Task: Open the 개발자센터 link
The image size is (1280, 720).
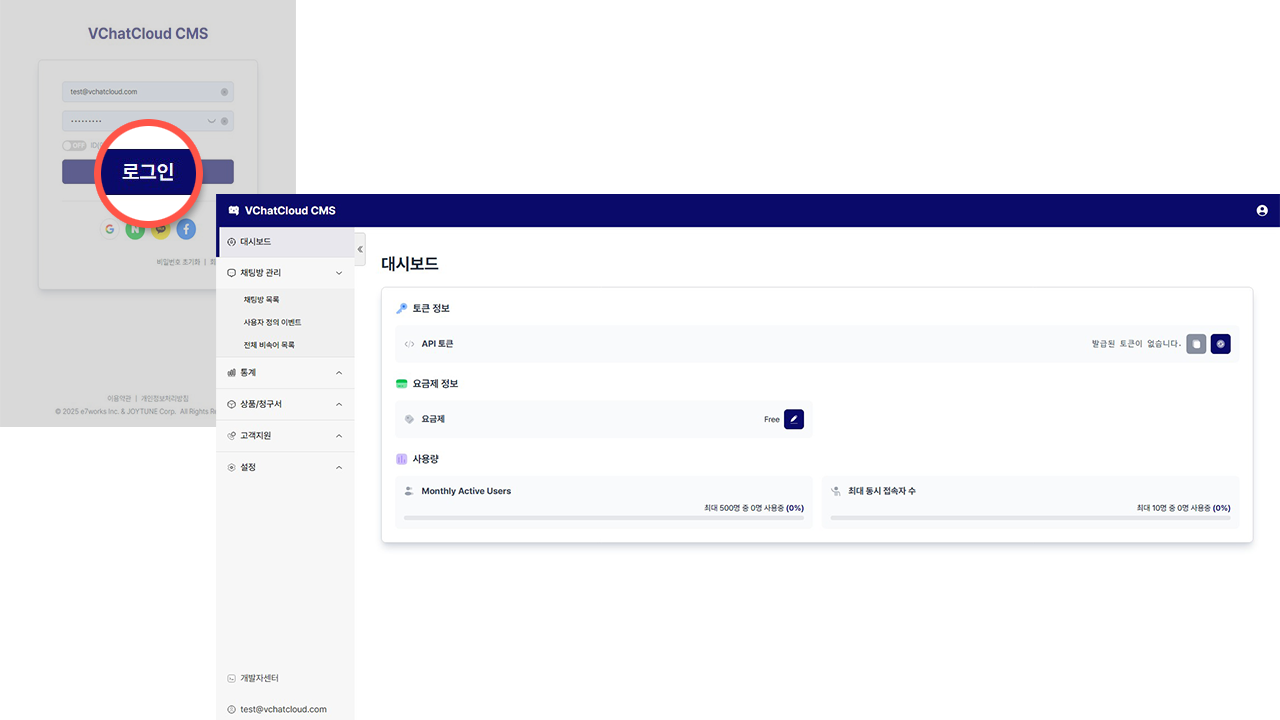Action: (x=259, y=678)
